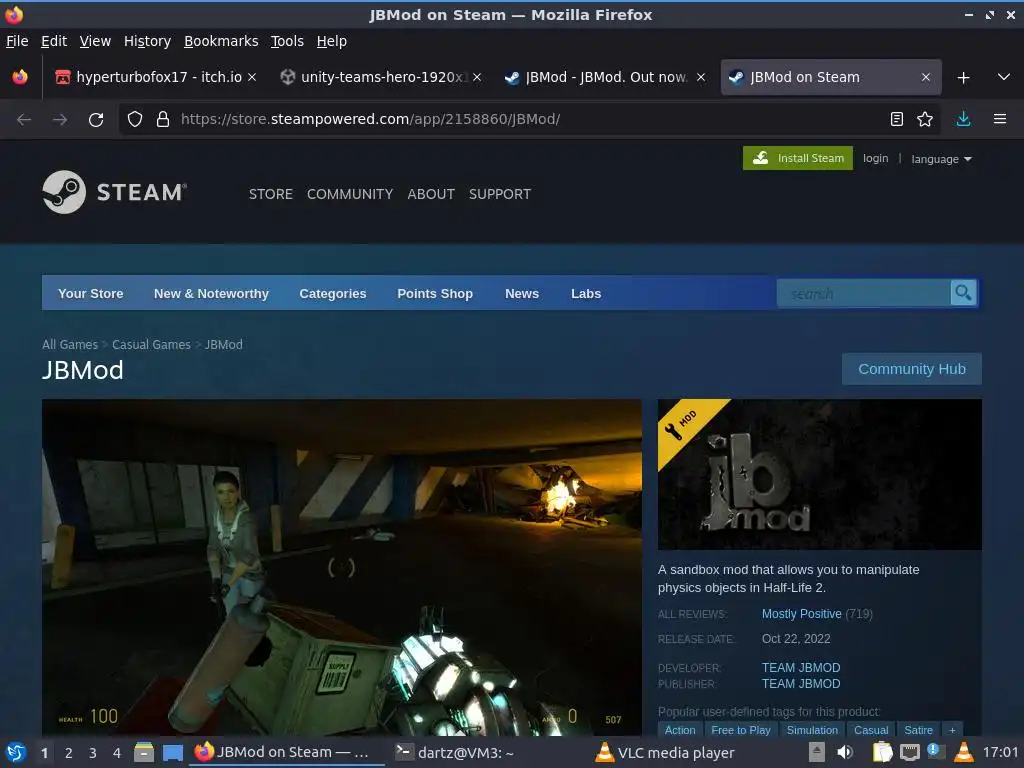This screenshot has width=1024, height=768.
Task: Open the Community Hub button
Action: [x=912, y=369]
